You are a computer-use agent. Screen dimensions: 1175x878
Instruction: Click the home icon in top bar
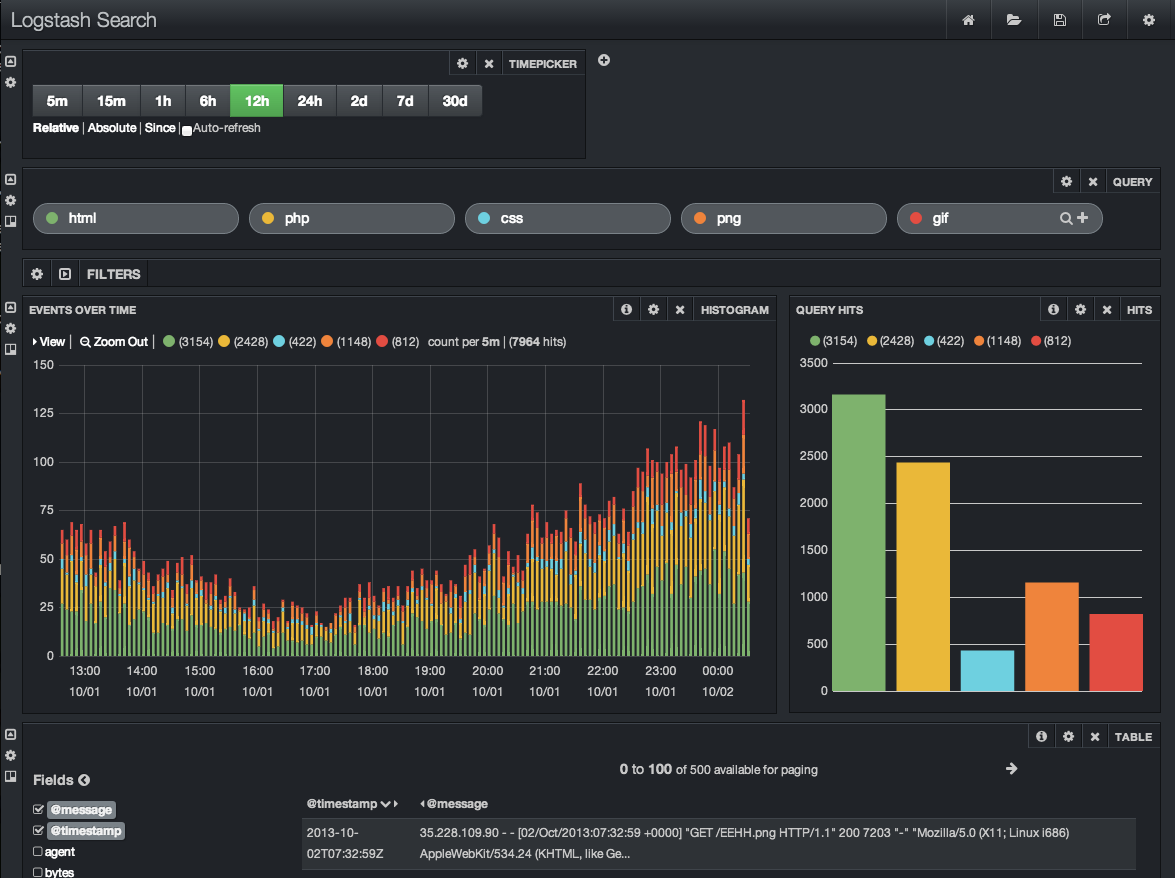(968, 20)
